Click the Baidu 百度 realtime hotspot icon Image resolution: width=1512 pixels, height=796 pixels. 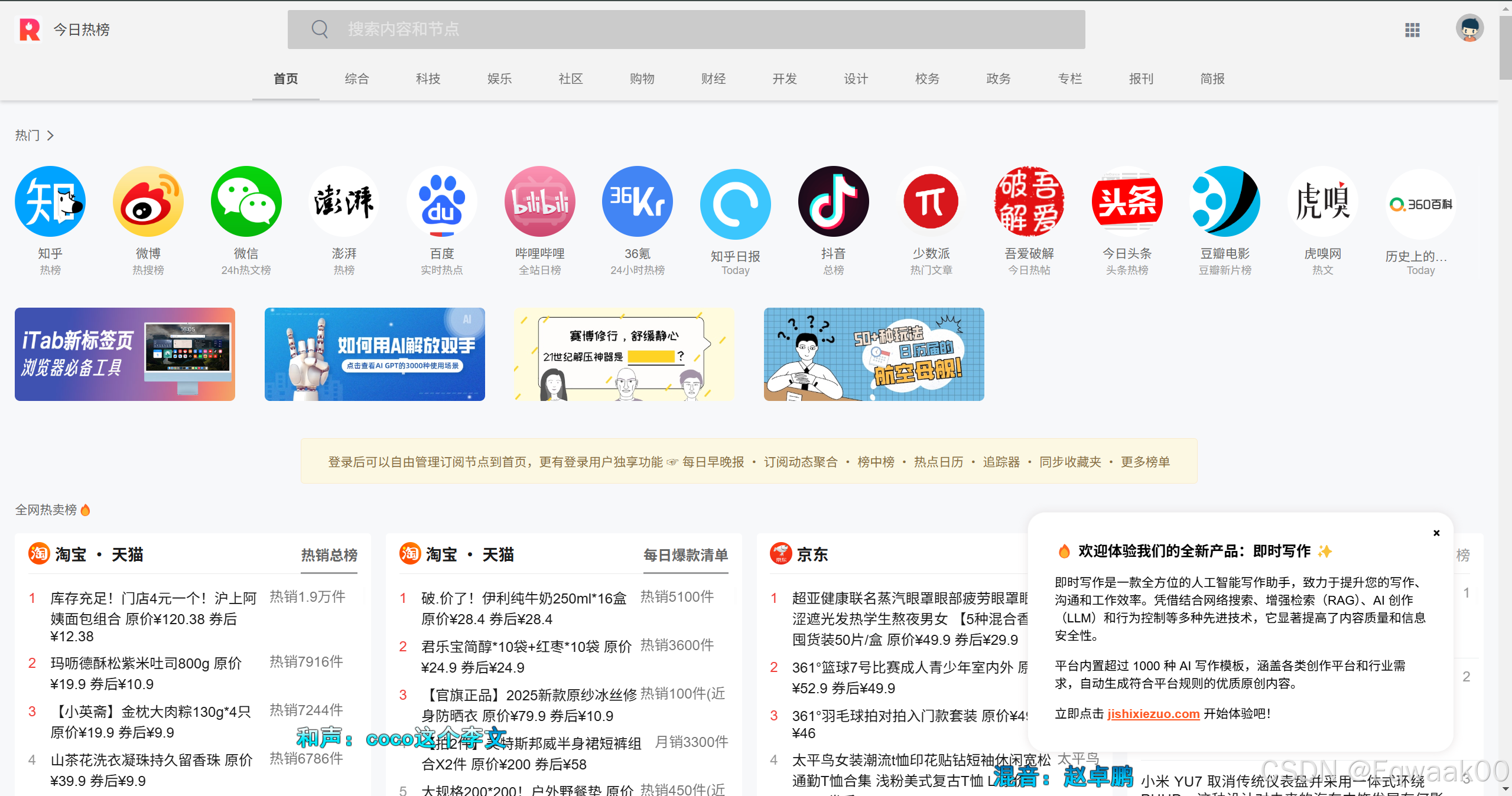[x=441, y=202]
